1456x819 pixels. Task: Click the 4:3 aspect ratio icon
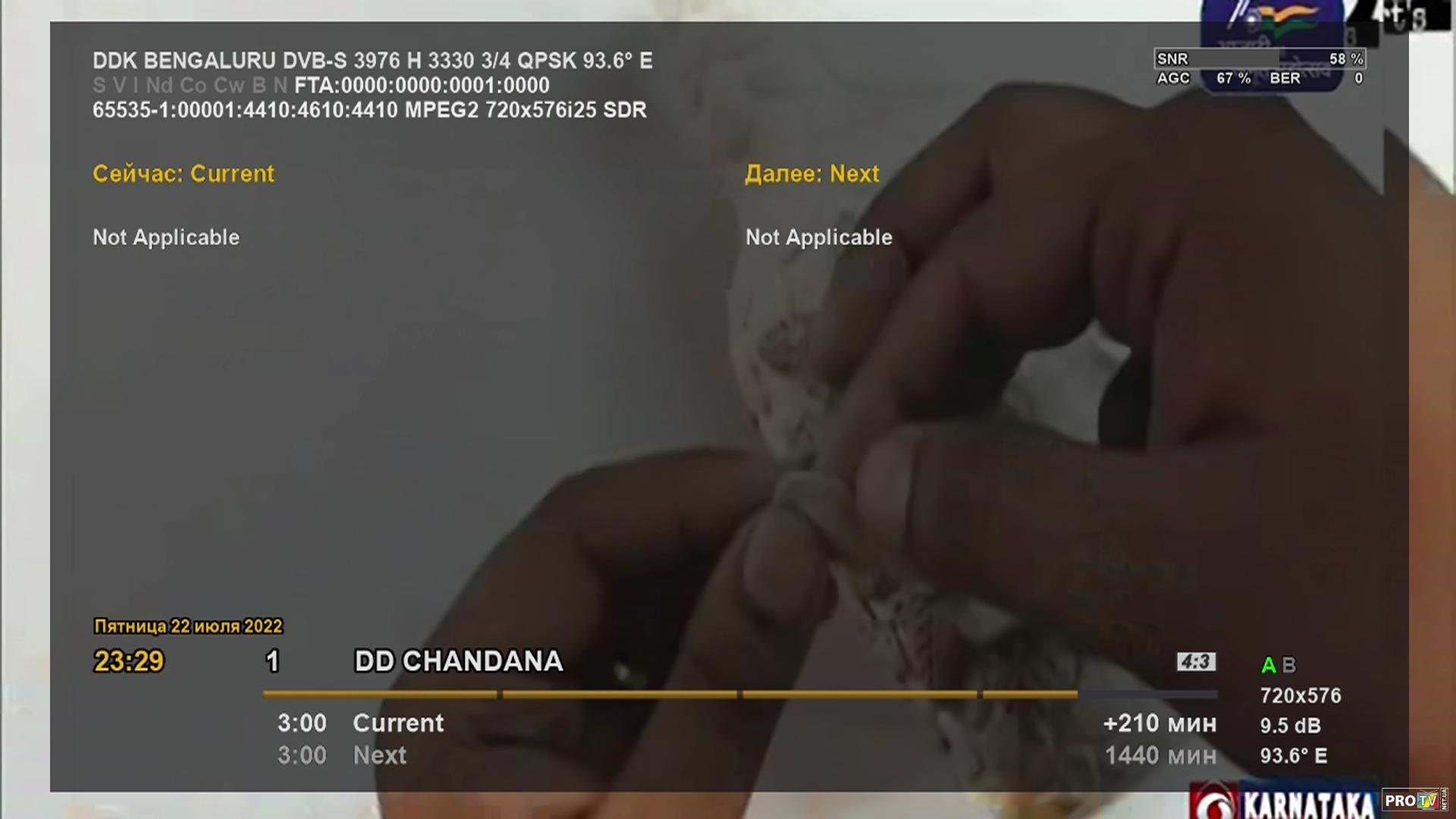[1196, 662]
